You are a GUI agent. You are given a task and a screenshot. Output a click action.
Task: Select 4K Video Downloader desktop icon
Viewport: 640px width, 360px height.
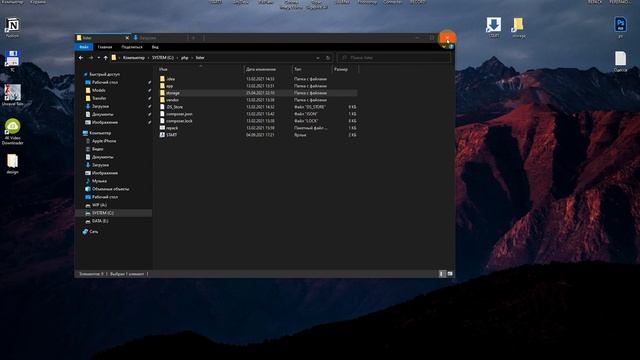12,131
